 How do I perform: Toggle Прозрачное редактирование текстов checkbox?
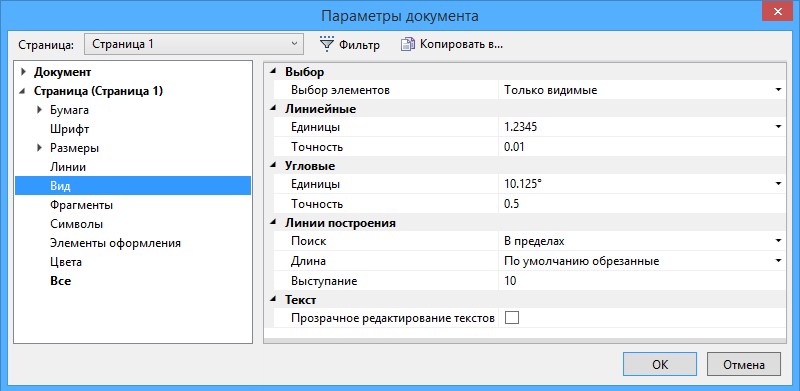511,318
